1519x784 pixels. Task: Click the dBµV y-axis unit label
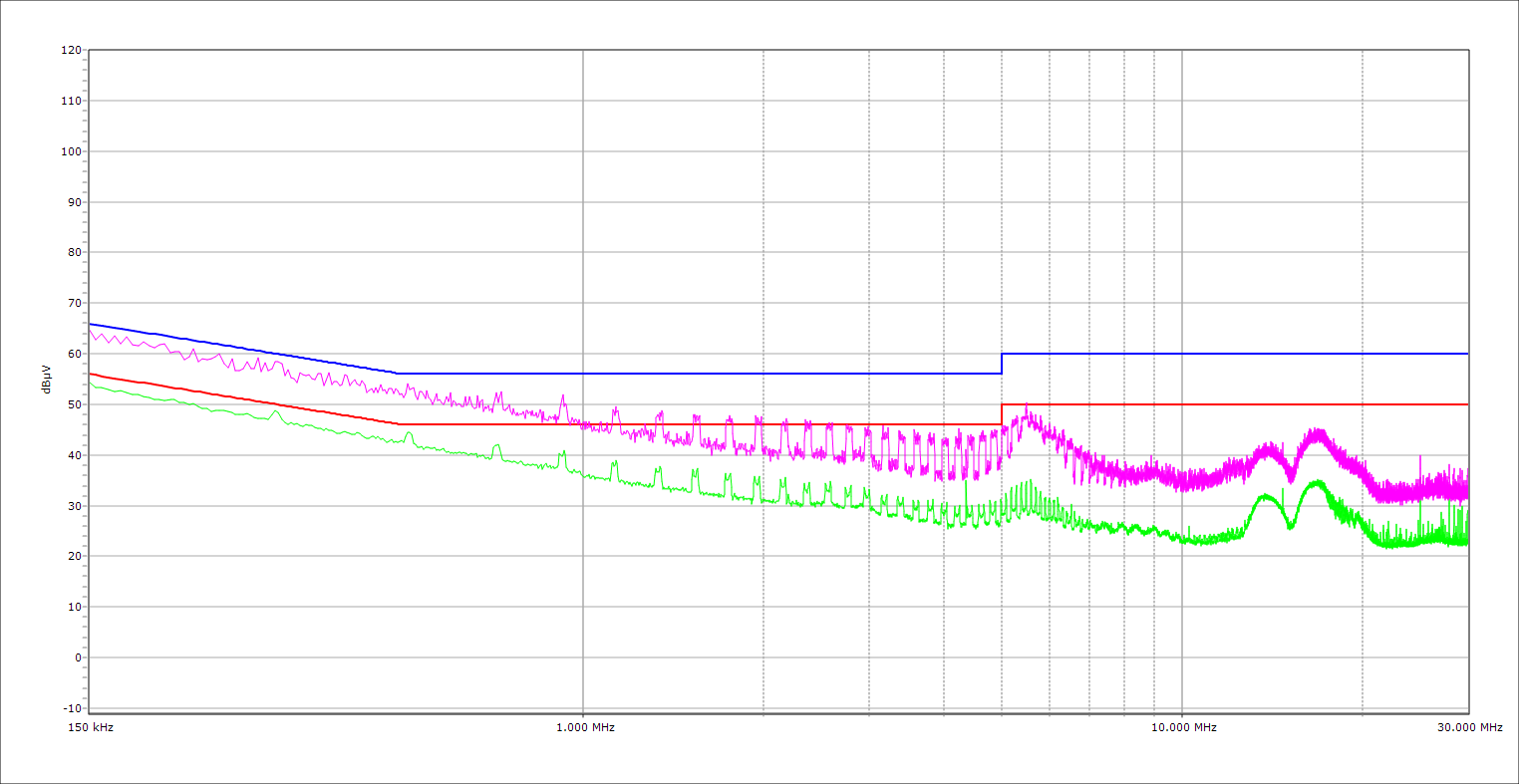click(x=47, y=379)
